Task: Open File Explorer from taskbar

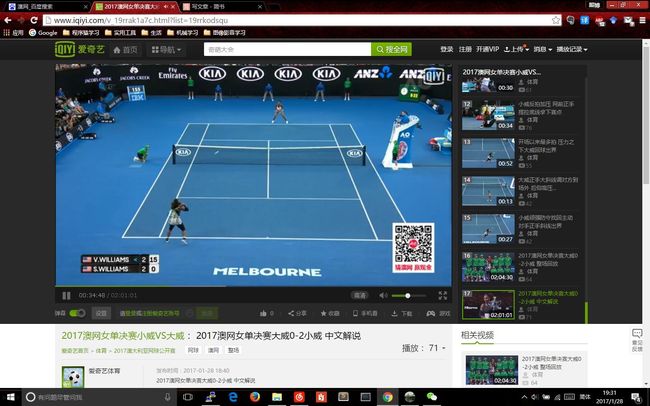Action: [277, 397]
